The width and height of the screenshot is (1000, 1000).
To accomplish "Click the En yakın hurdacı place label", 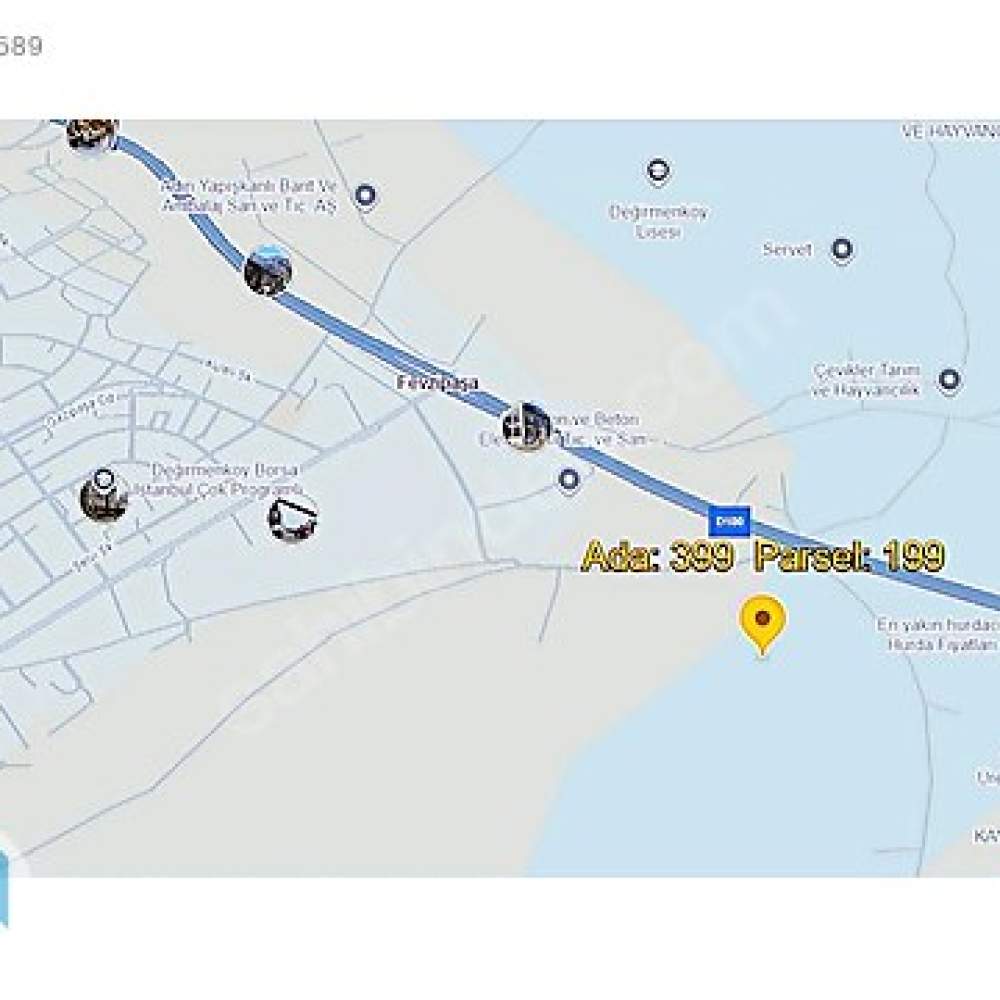I will point(938,635).
